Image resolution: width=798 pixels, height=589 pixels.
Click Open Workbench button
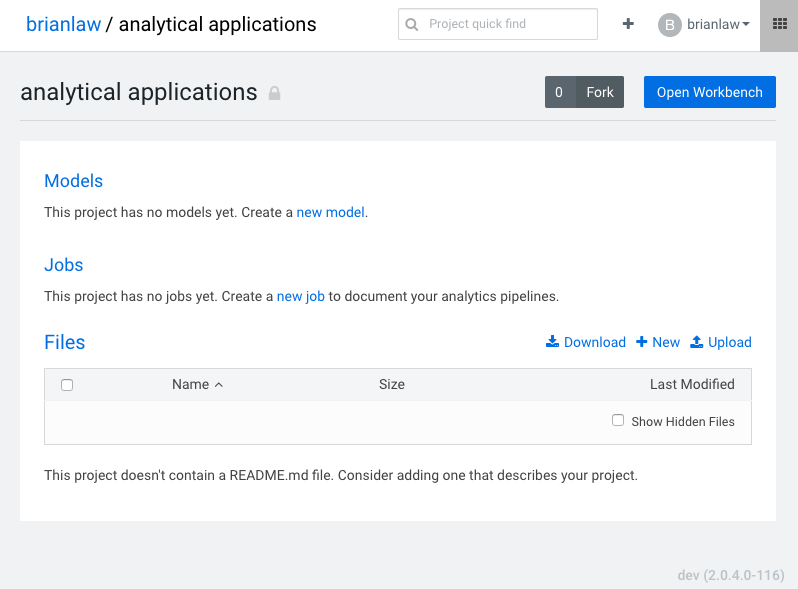(709, 92)
